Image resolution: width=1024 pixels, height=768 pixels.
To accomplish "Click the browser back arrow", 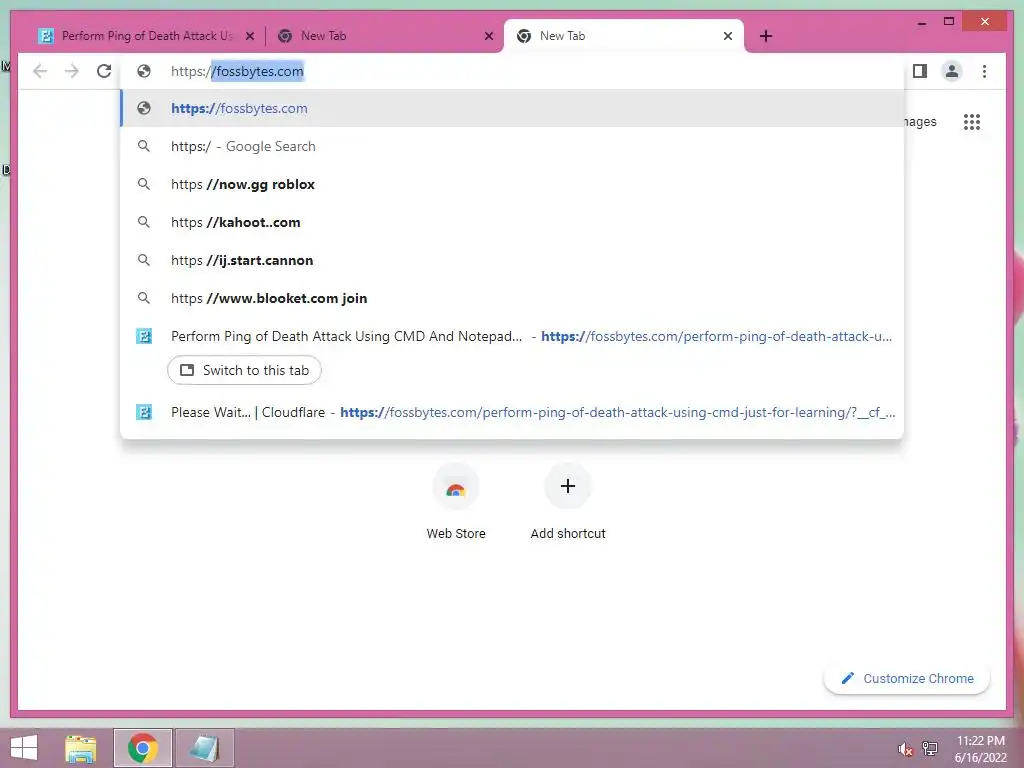I will coord(40,71).
